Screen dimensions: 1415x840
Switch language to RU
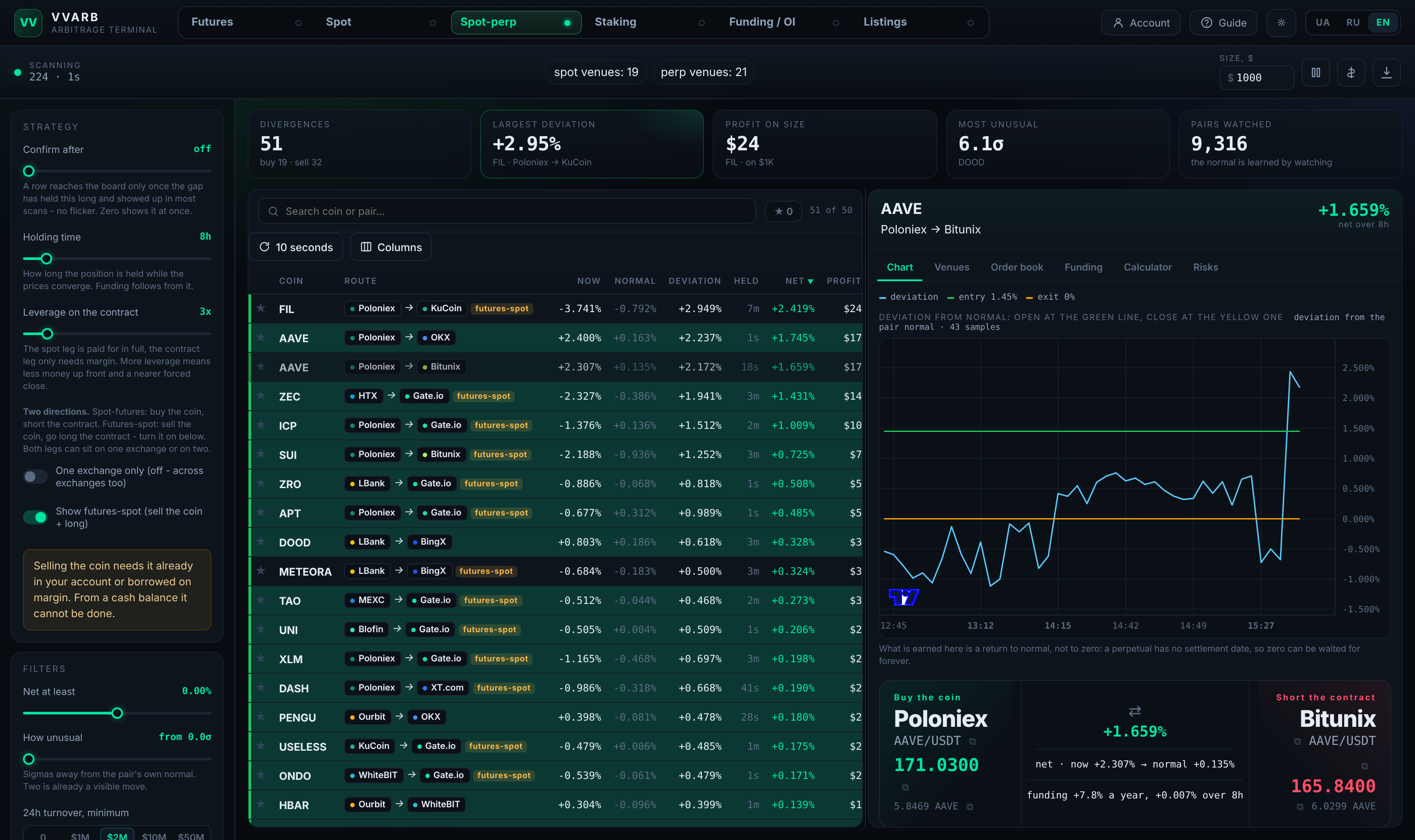click(1353, 23)
